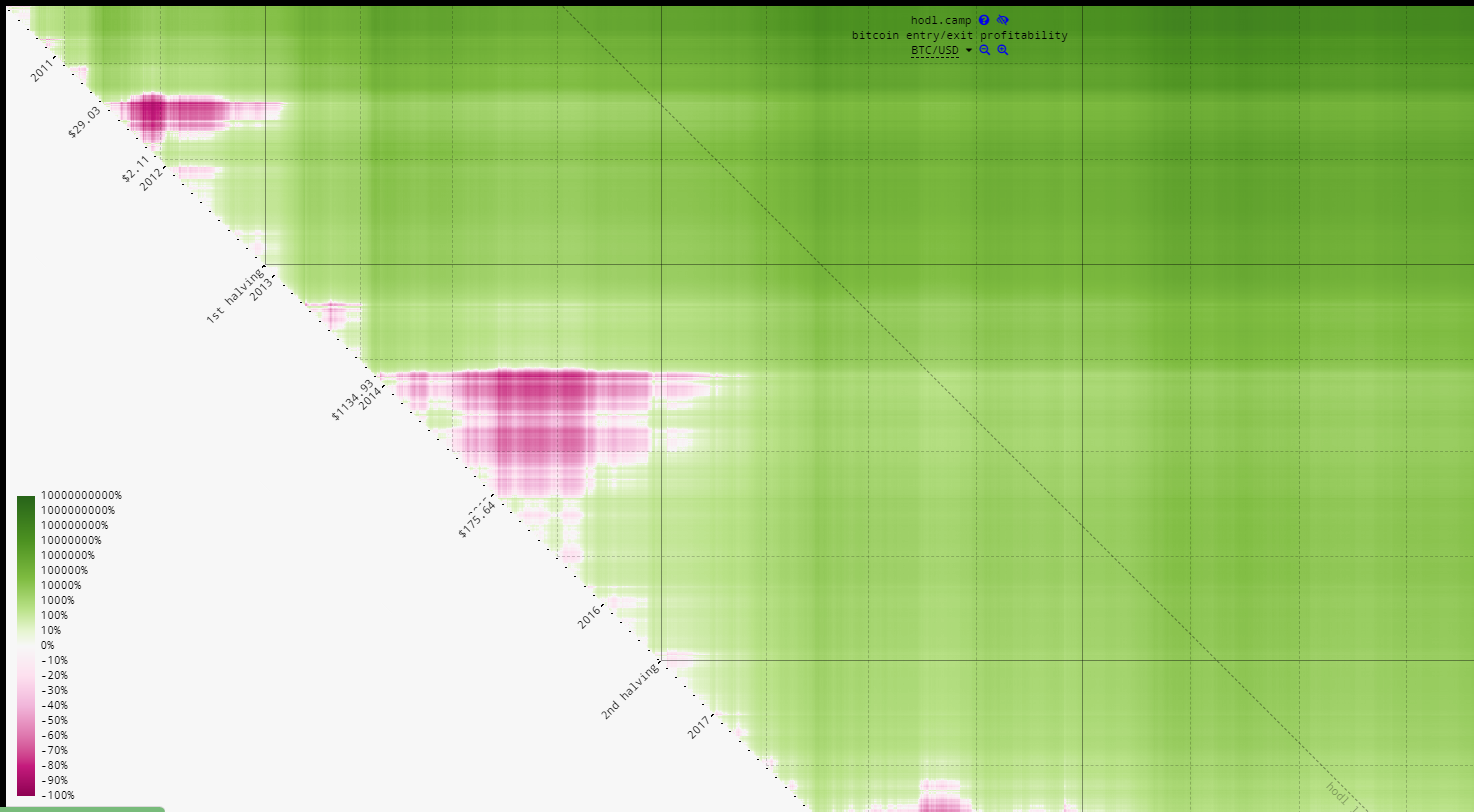The image size is (1474, 812).
Task: Select the 2013 year axis label
Action: pos(261,289)
